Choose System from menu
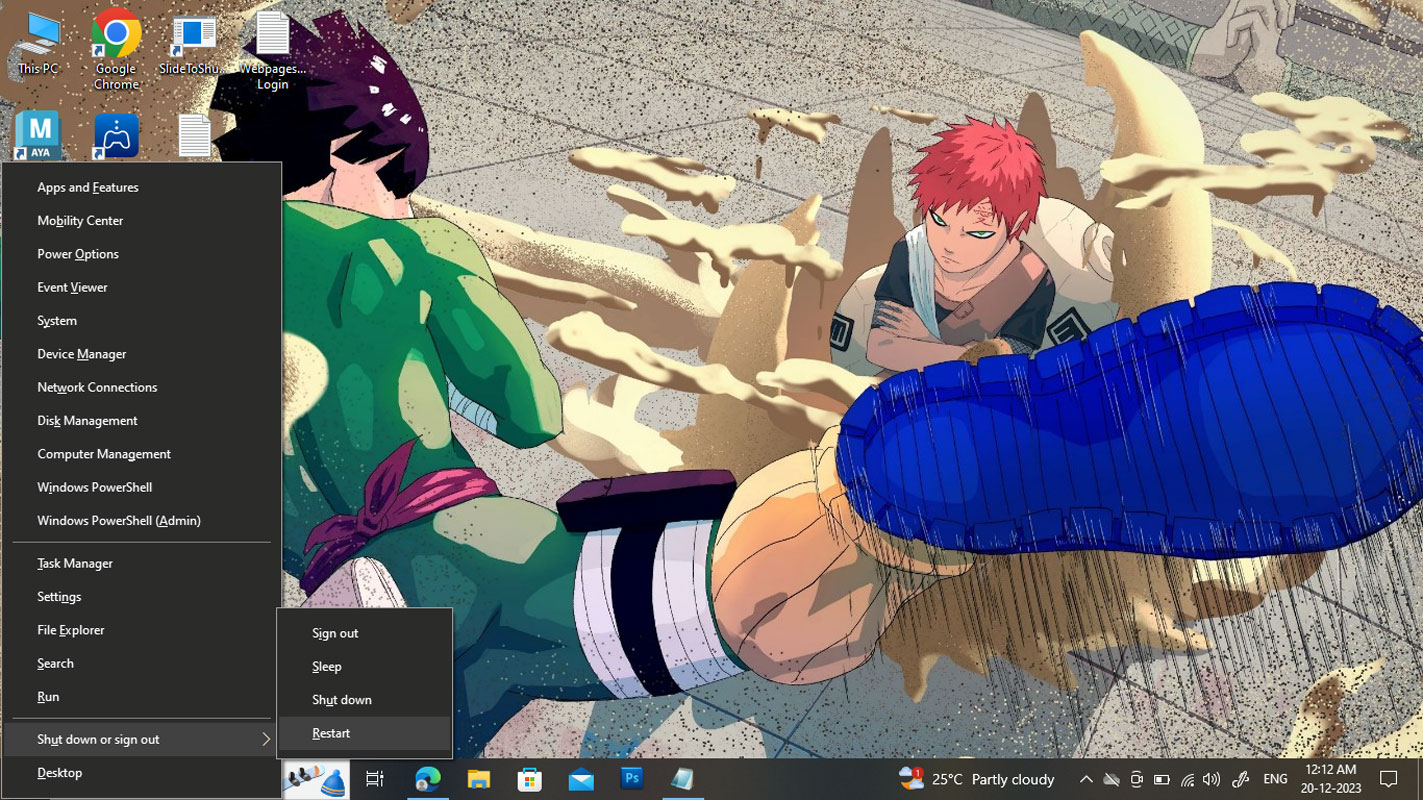 142,320
